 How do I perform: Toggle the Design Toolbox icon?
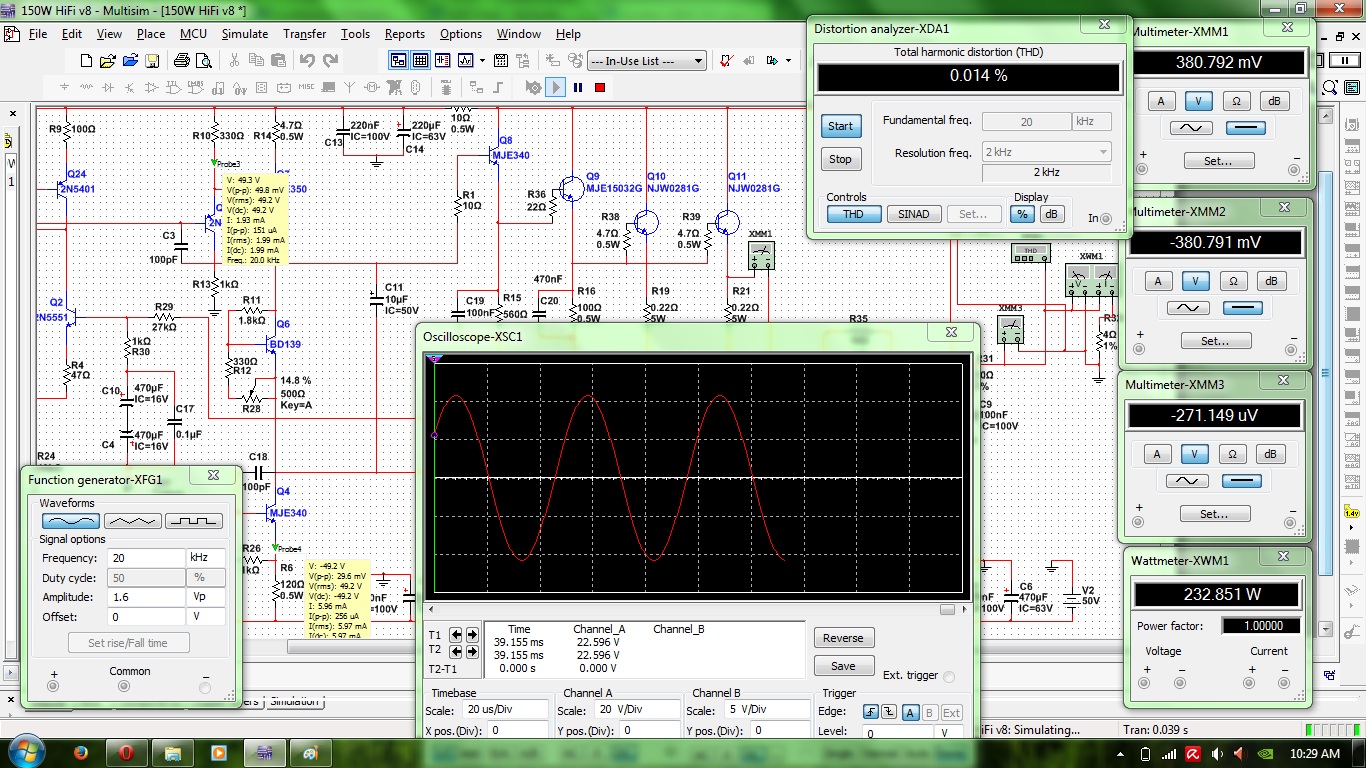(398, 61)
